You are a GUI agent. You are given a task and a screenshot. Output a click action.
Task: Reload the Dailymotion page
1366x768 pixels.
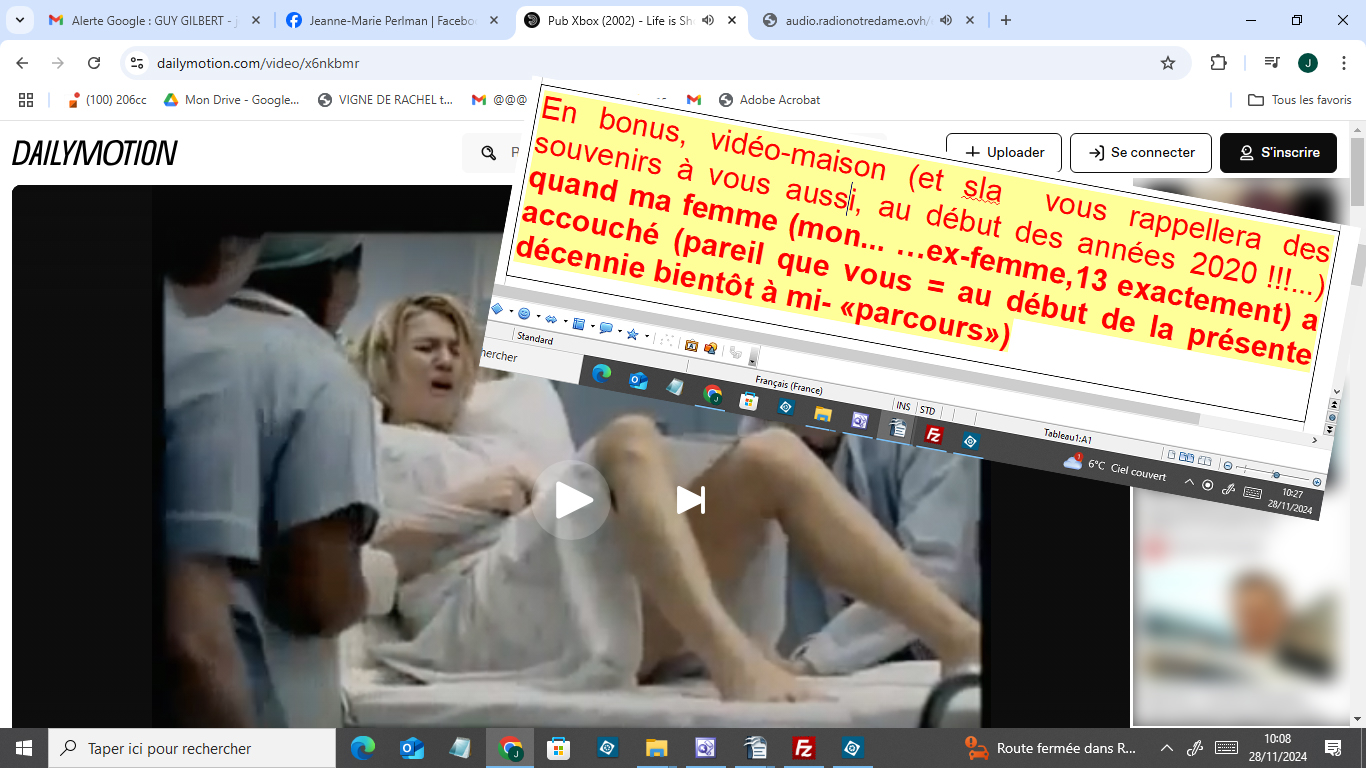94,63
